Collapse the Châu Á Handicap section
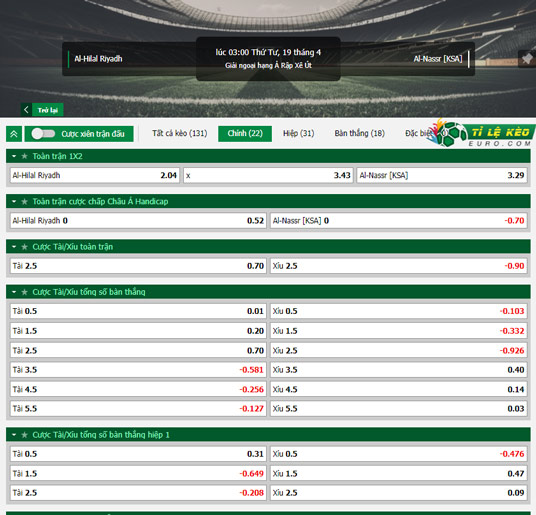This screenshot has height=515, width=536. pos(14,201)
